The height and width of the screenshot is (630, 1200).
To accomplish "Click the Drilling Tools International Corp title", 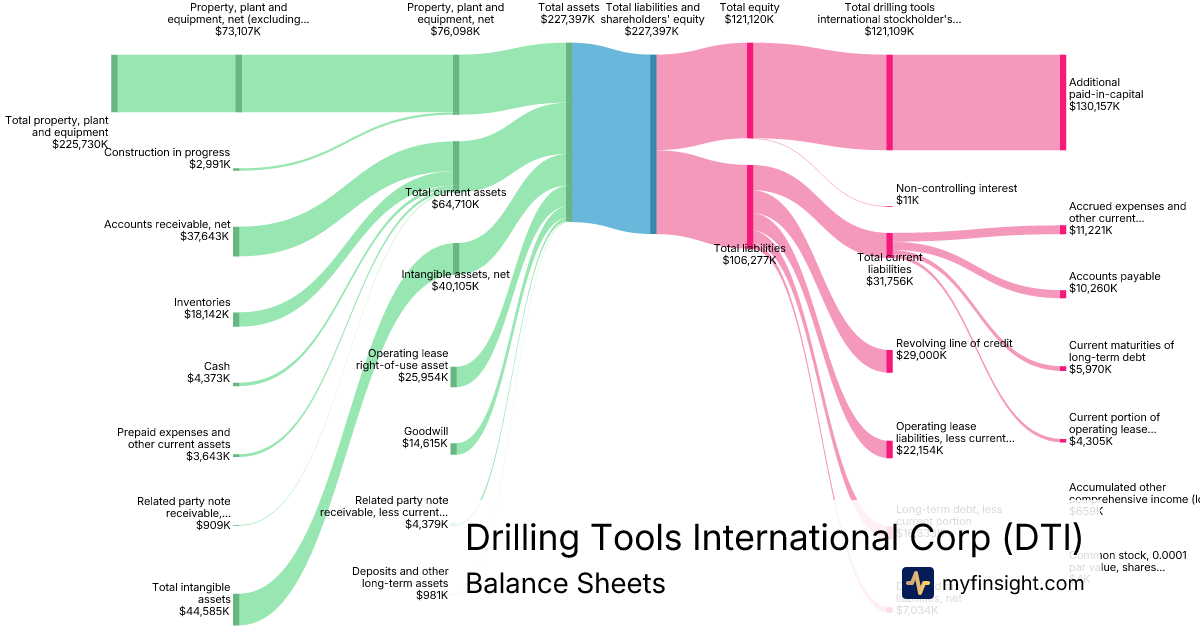I will [773, 538].
